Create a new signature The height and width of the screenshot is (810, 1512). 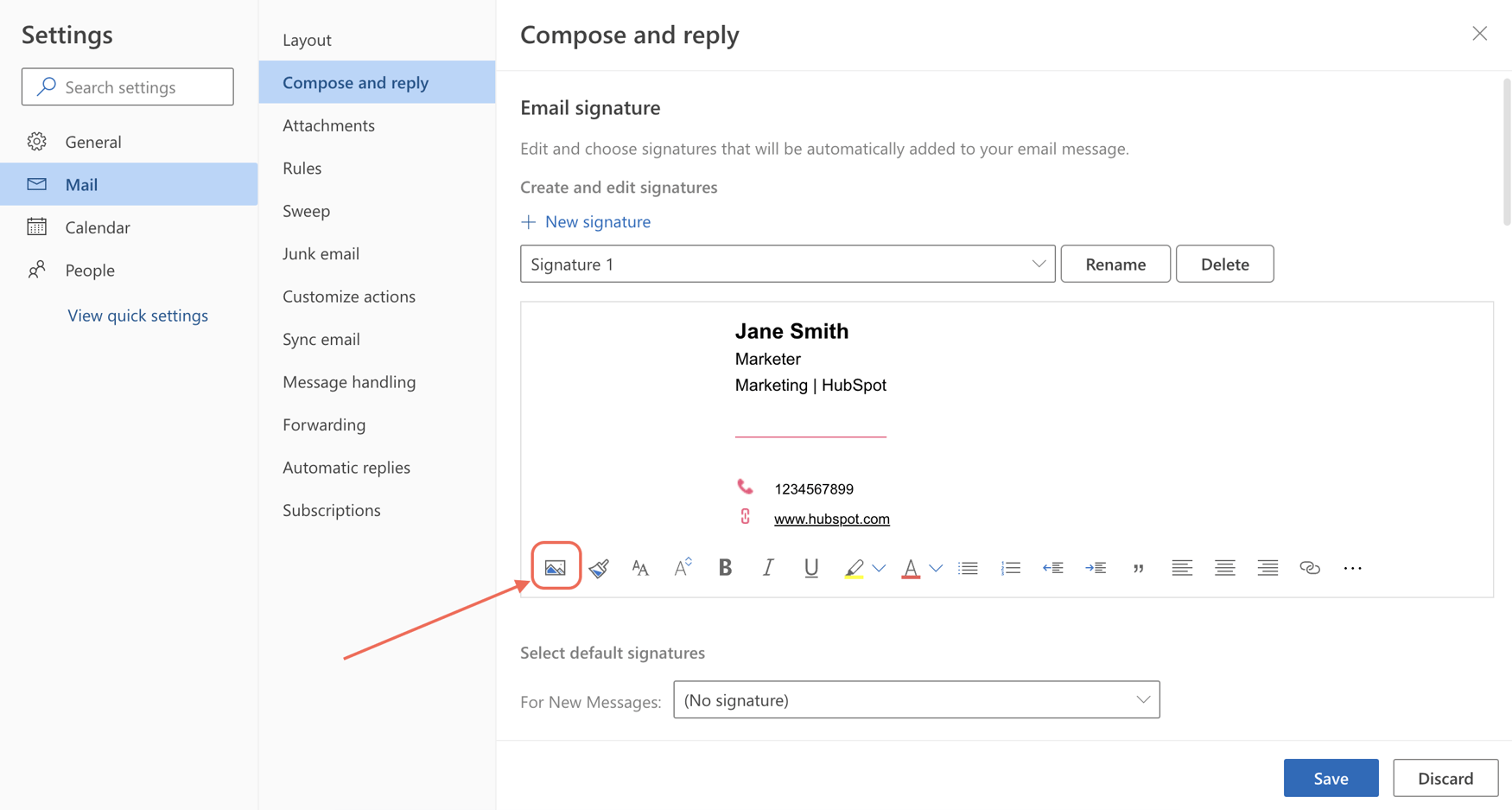coord(587,221)
